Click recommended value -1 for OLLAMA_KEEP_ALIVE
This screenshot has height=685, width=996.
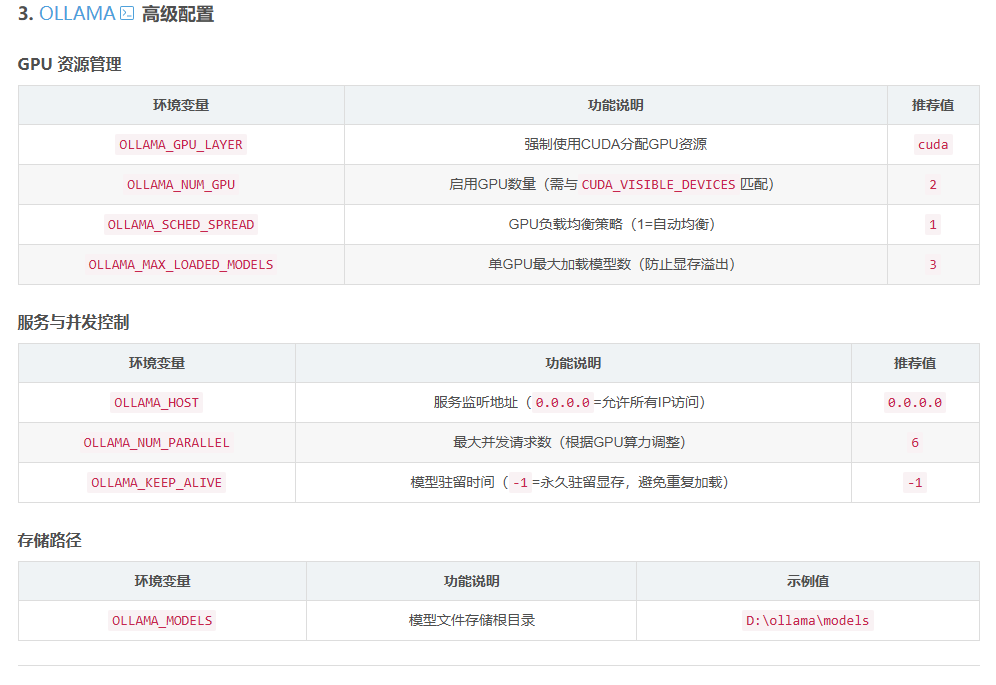click(x=915, y=483)
